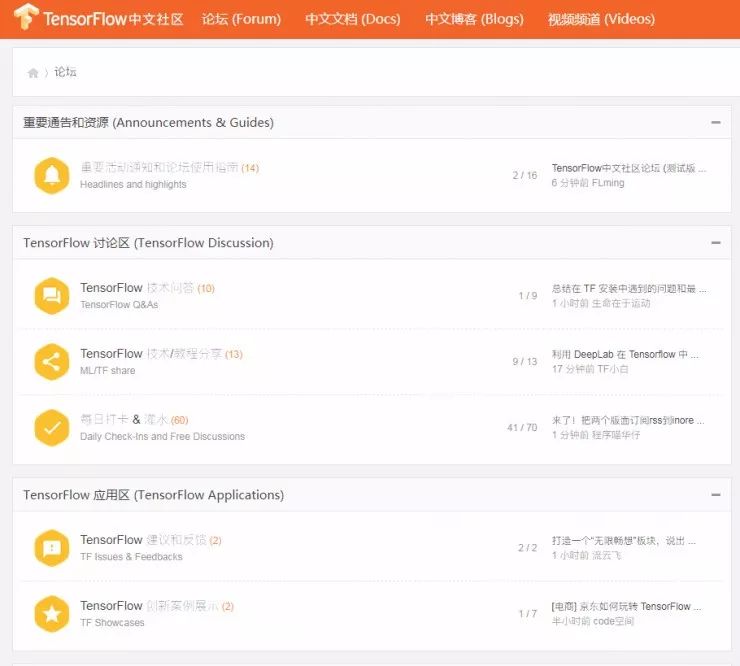Open latest post '来了！把两个版面订阅rss到inore ...'

point(628,420)
